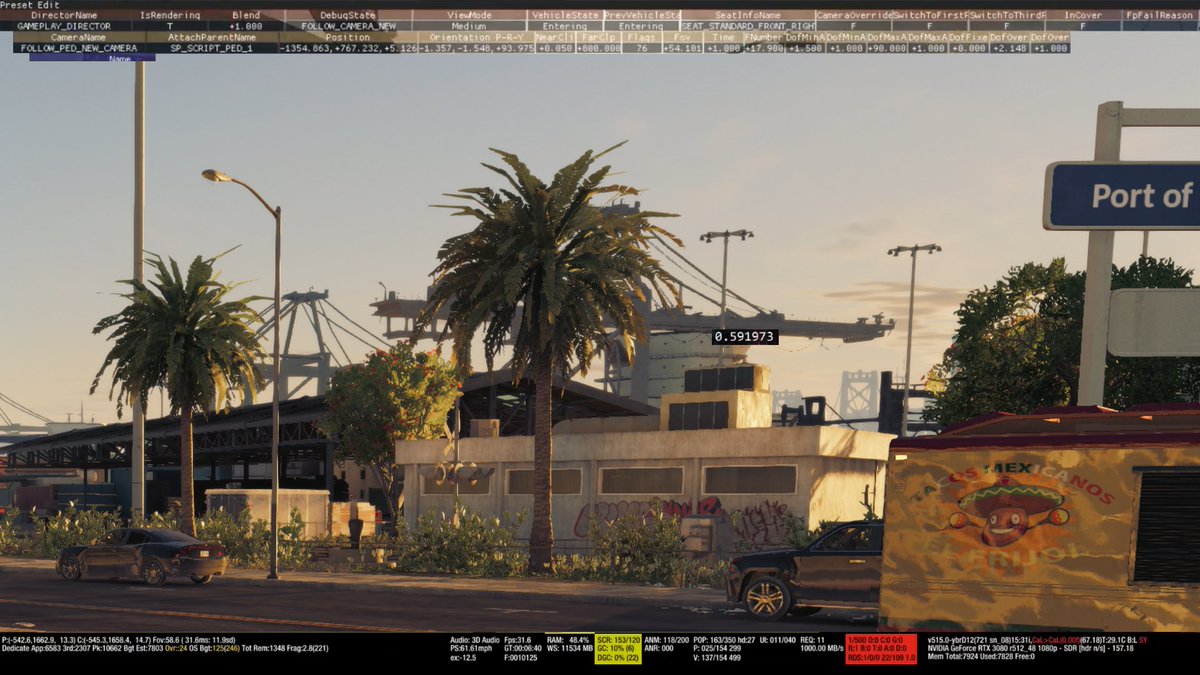Click the DebugState column header
Image resolution: width=1200 pixels, height=675 pixels.
[x=348, y=16]
